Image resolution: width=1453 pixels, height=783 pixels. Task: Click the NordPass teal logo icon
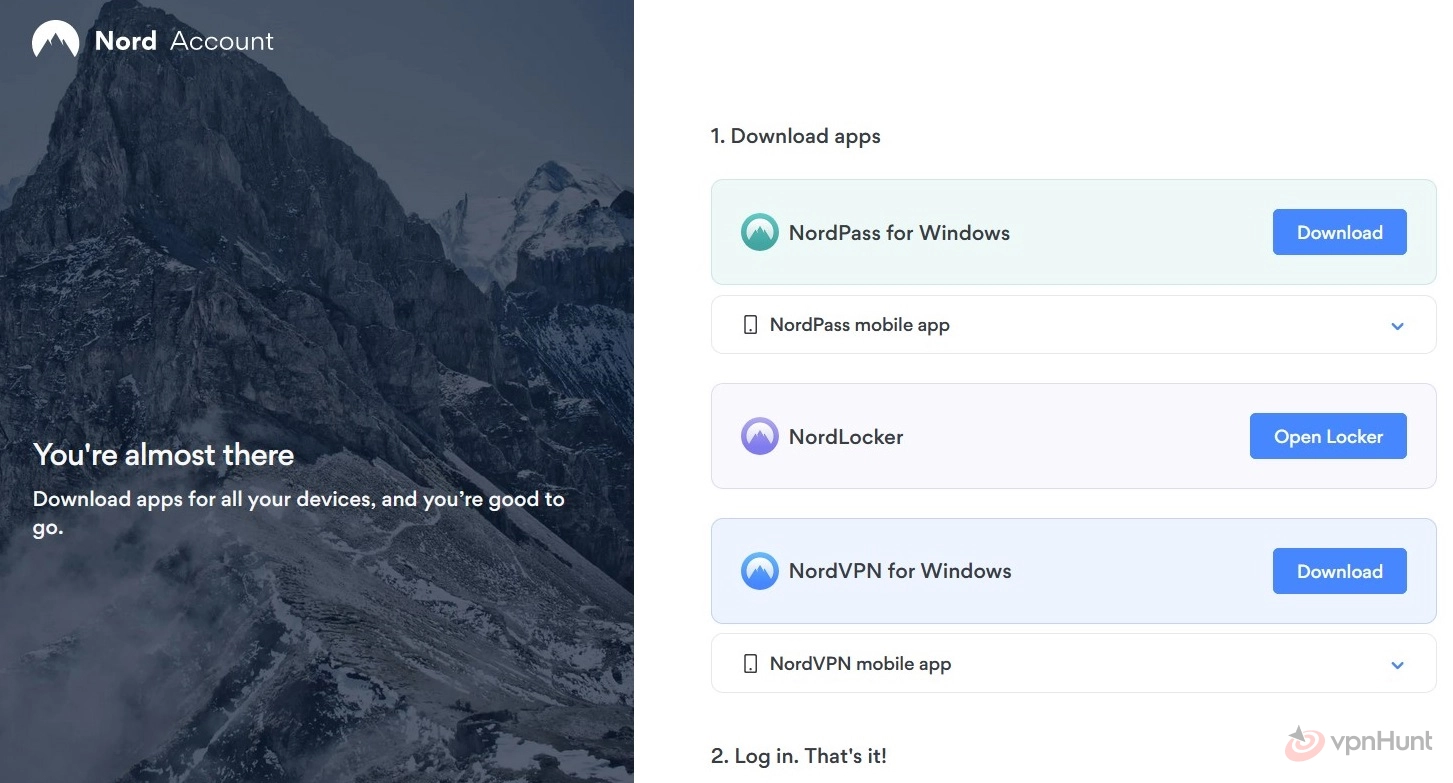760,232
